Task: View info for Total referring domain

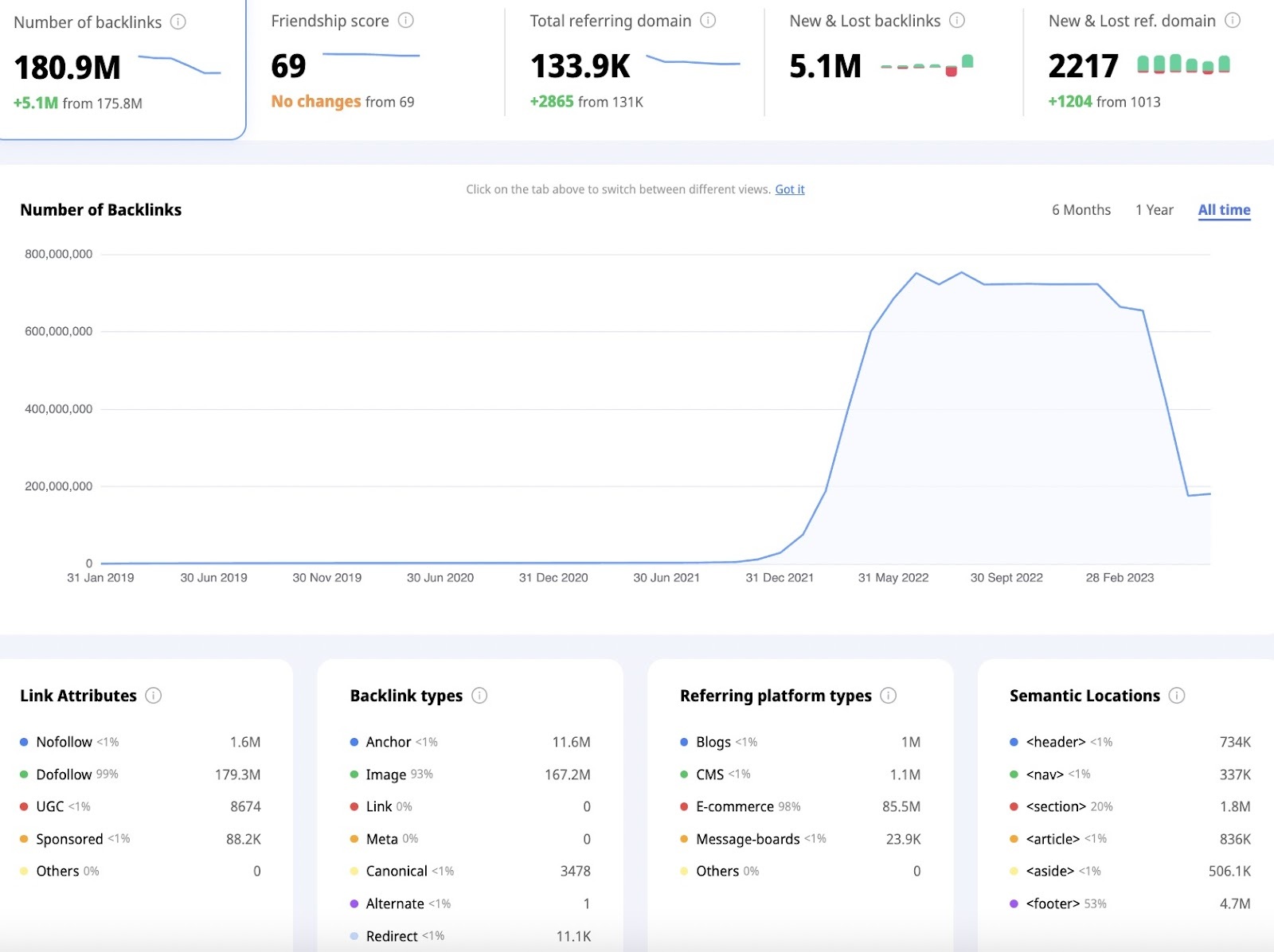Action: (x=707, y=21)
